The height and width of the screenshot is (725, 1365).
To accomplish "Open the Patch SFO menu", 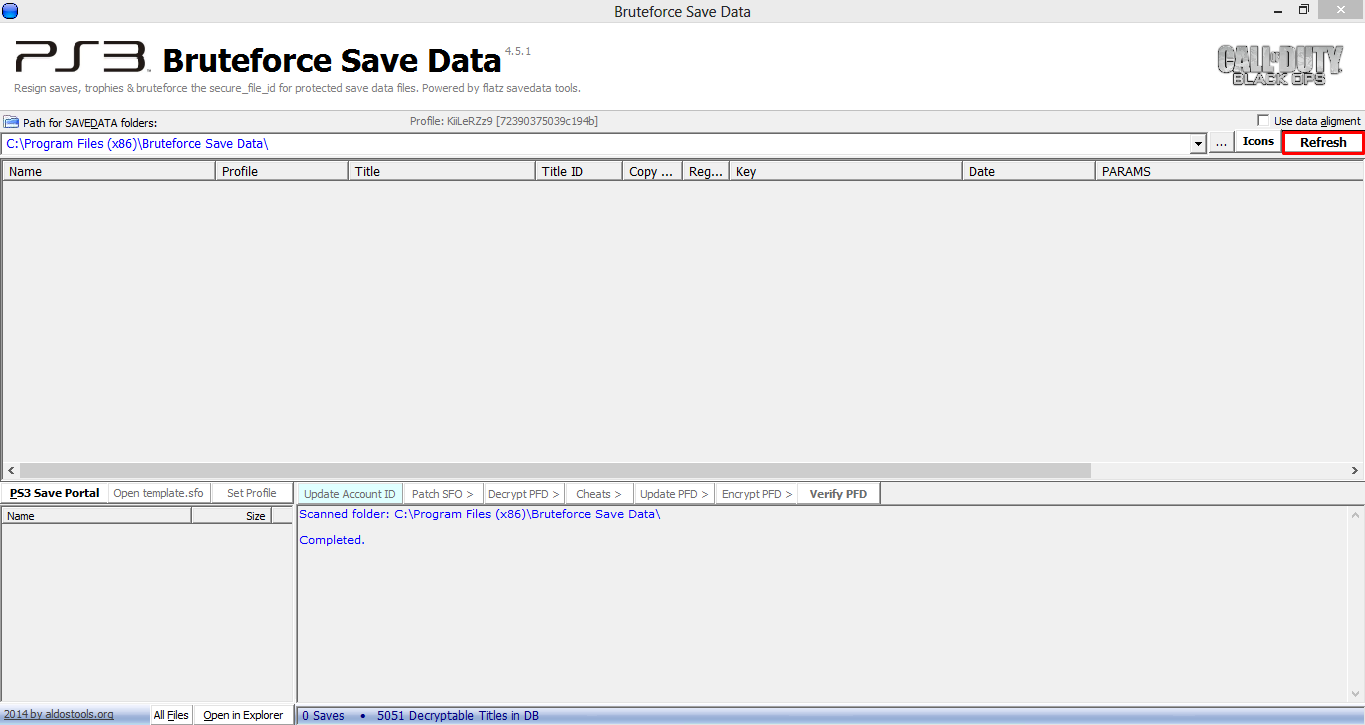I will 443,494.
